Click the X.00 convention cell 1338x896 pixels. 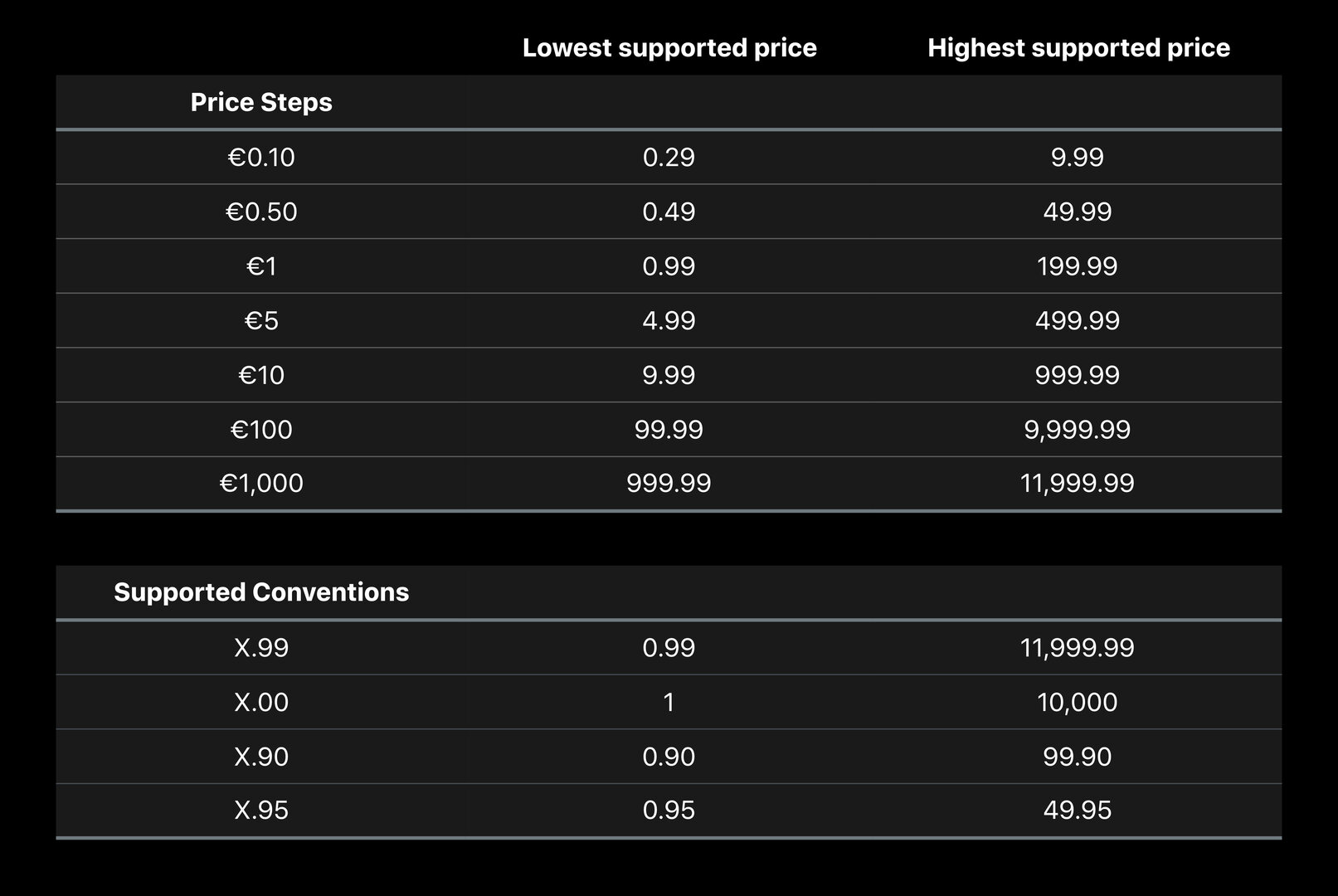(x=261, y=703)
